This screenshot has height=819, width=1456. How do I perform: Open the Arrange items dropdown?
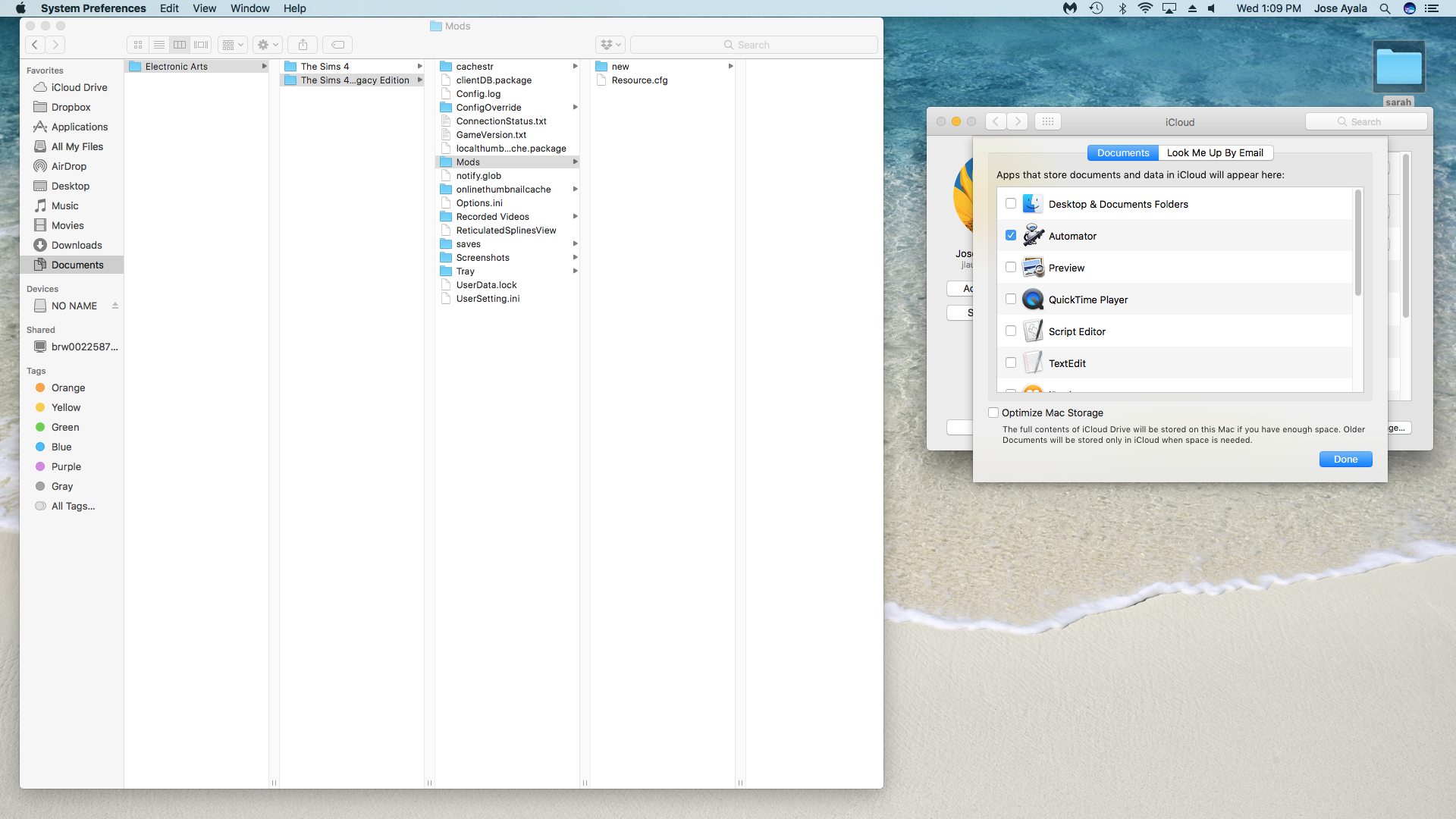point(233,45)
